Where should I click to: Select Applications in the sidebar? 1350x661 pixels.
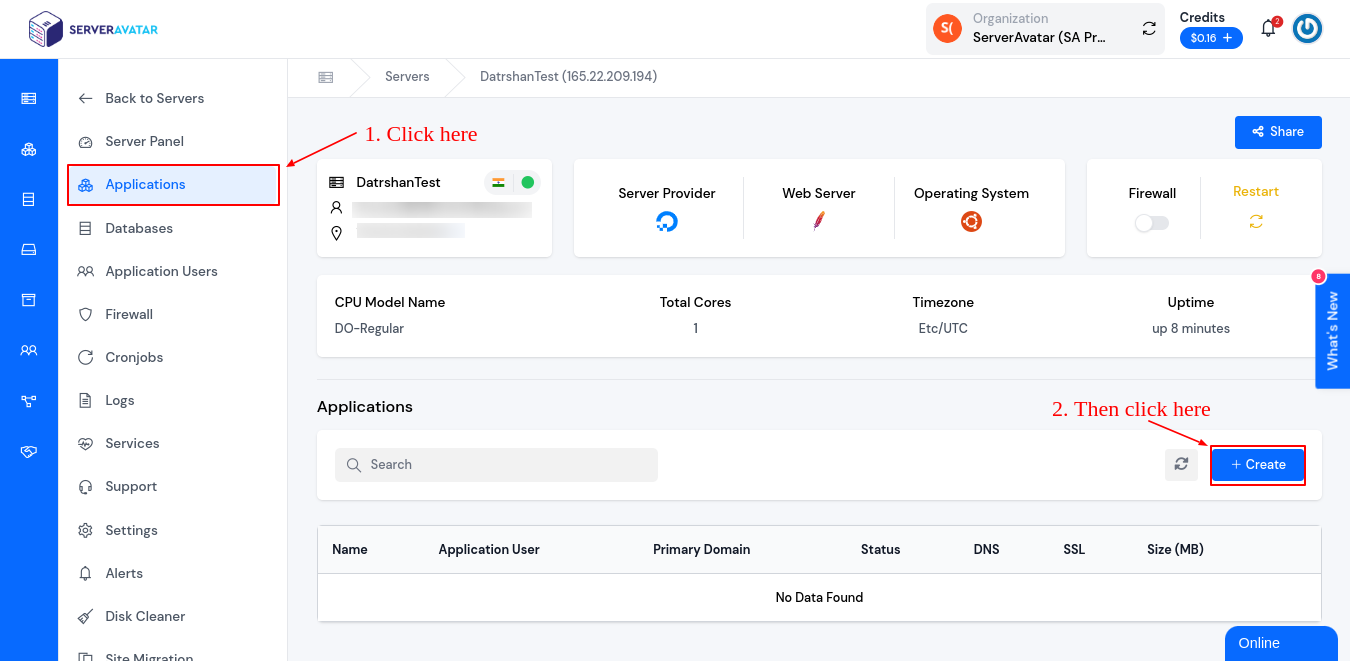pyautogui.click(x=173, y=185)
